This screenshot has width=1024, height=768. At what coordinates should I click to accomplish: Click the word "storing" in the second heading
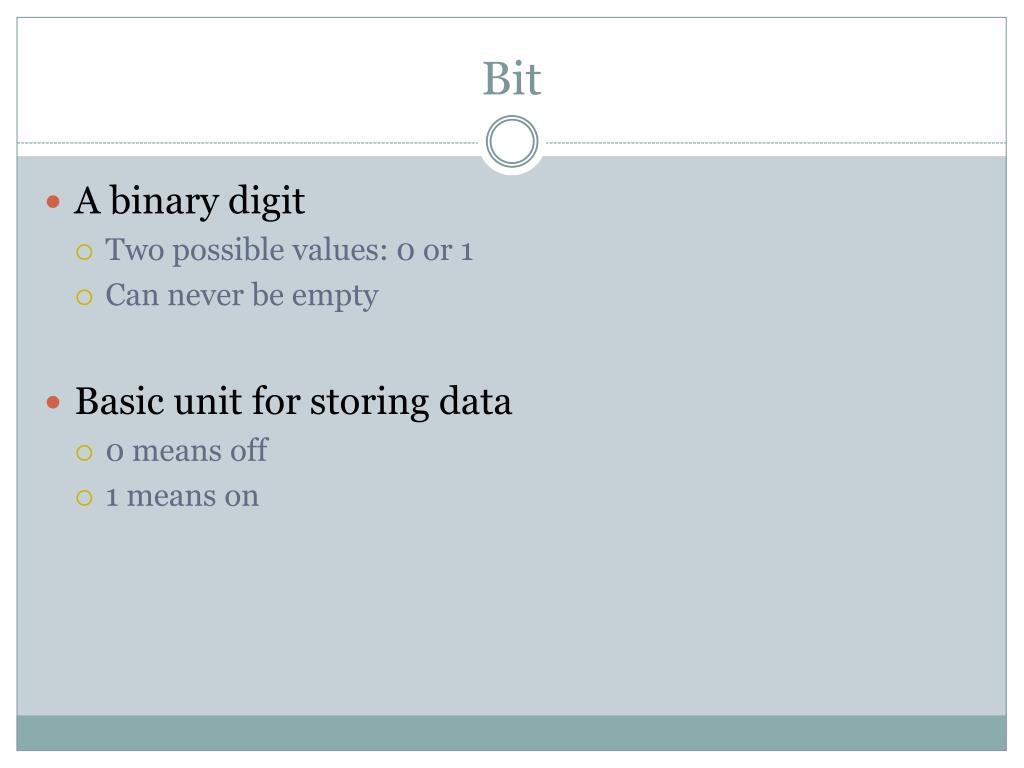click(x=369, y=402)
